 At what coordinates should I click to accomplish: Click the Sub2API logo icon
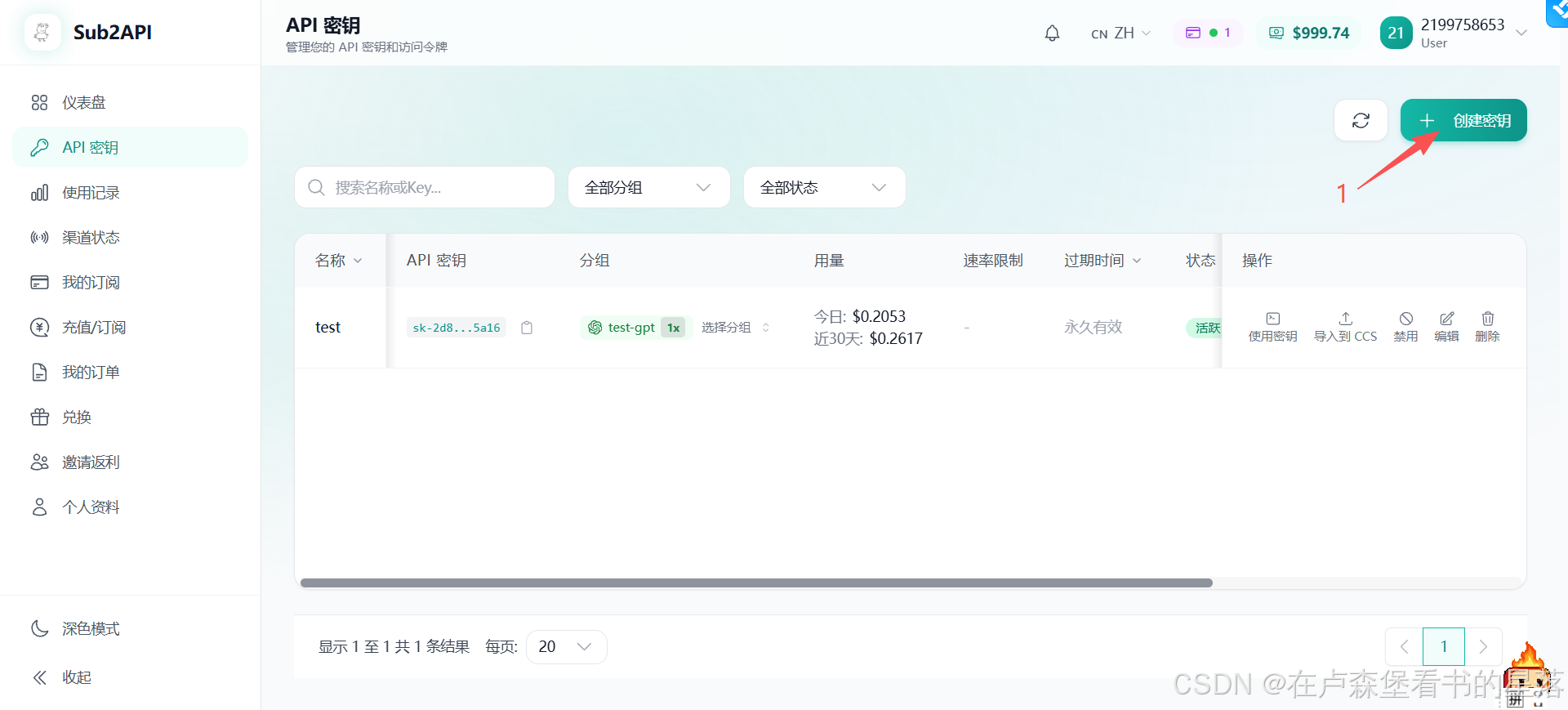pos(42,33)
